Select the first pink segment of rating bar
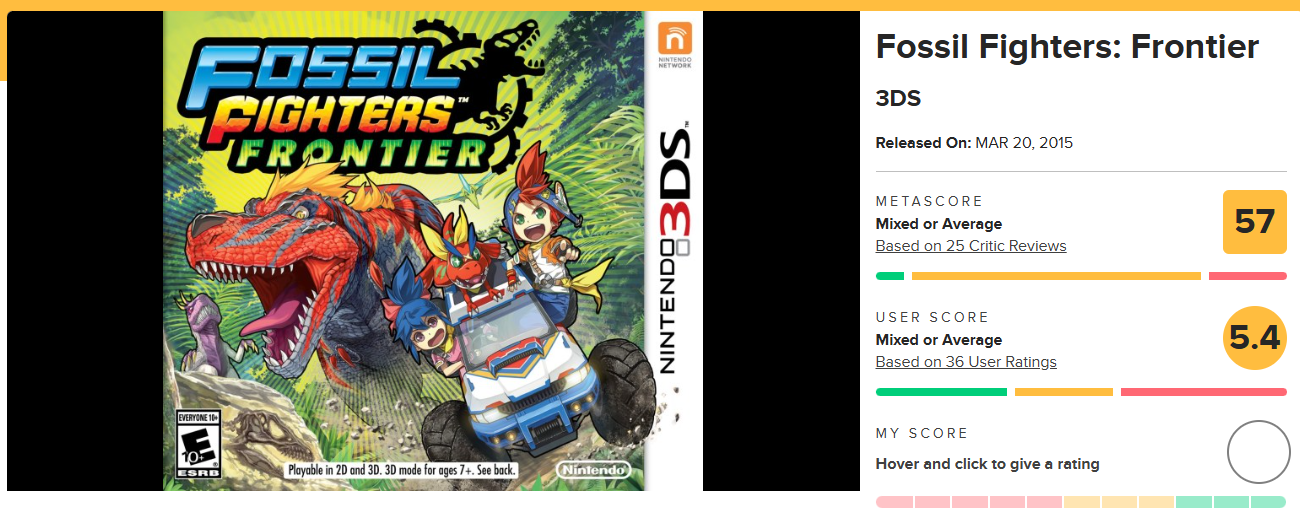The width and height of the screenshot is (1300, 514). click(x=894, y=502)
